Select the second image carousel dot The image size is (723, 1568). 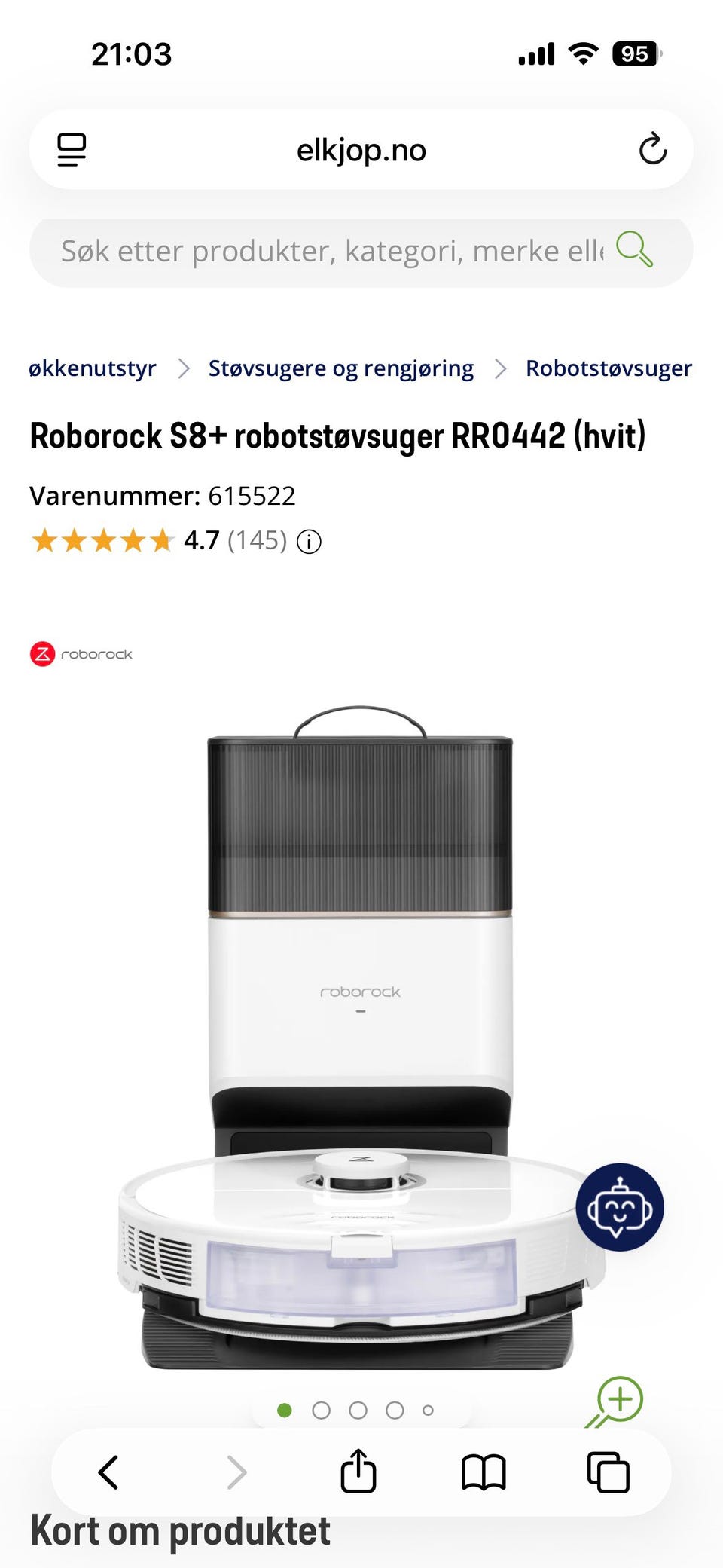tap(322, 1411)
